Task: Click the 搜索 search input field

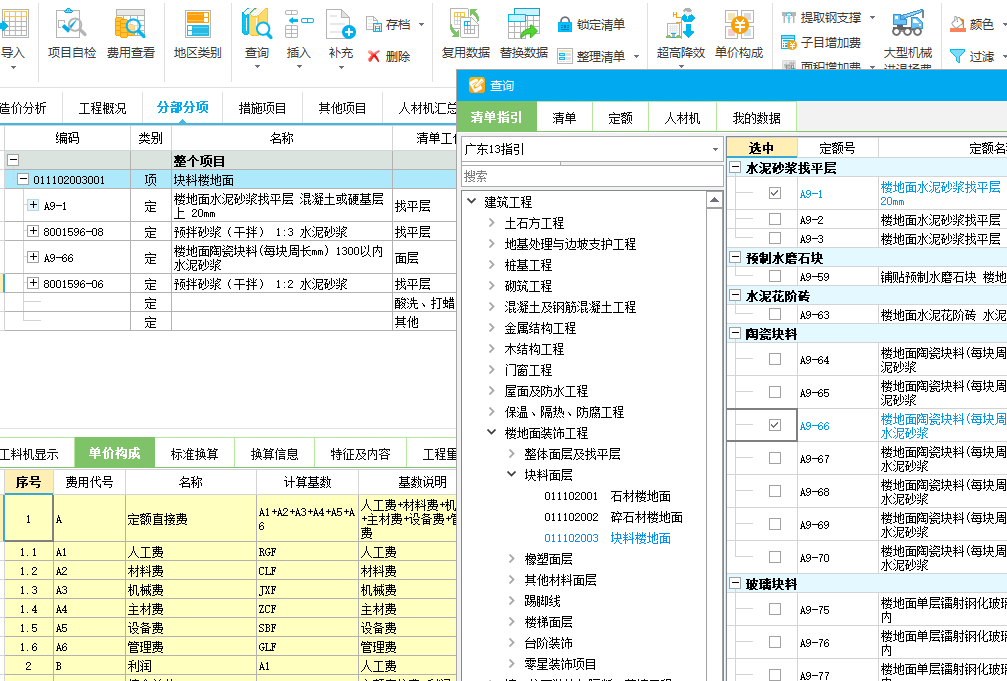Action: tap(592, 175)
